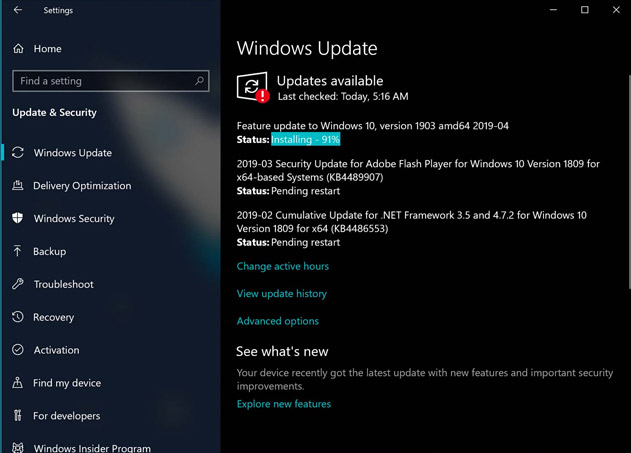631x453 pixels.
Task: Click the Find a setting search box
Action: [111, 81]
